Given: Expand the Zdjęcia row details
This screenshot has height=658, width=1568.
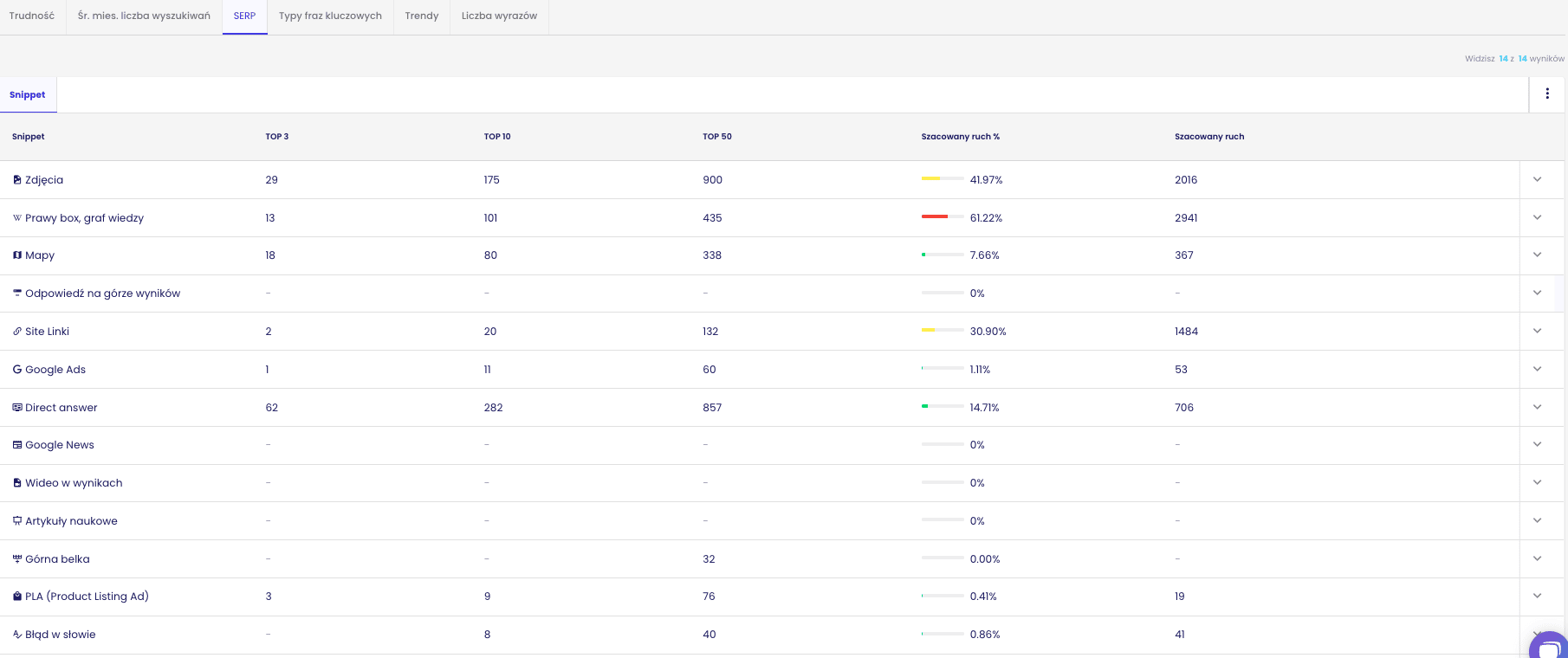Looking at the screenshot, I should 1538,179.
